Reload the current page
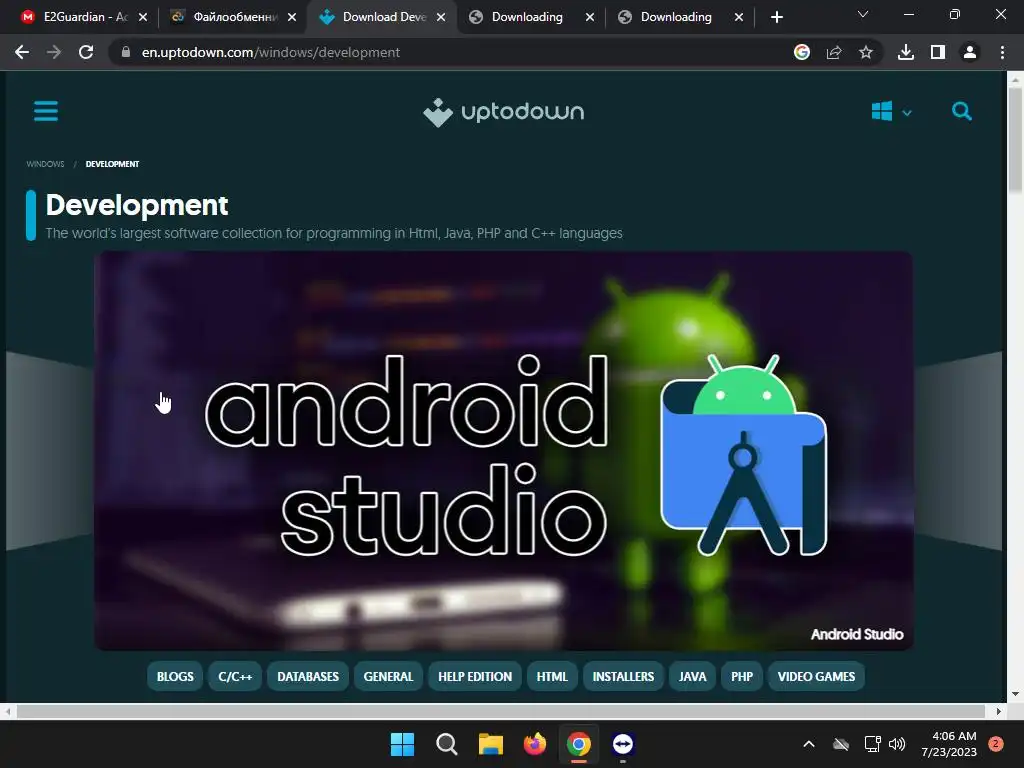The image size is (1024, 768). point(86,52)
